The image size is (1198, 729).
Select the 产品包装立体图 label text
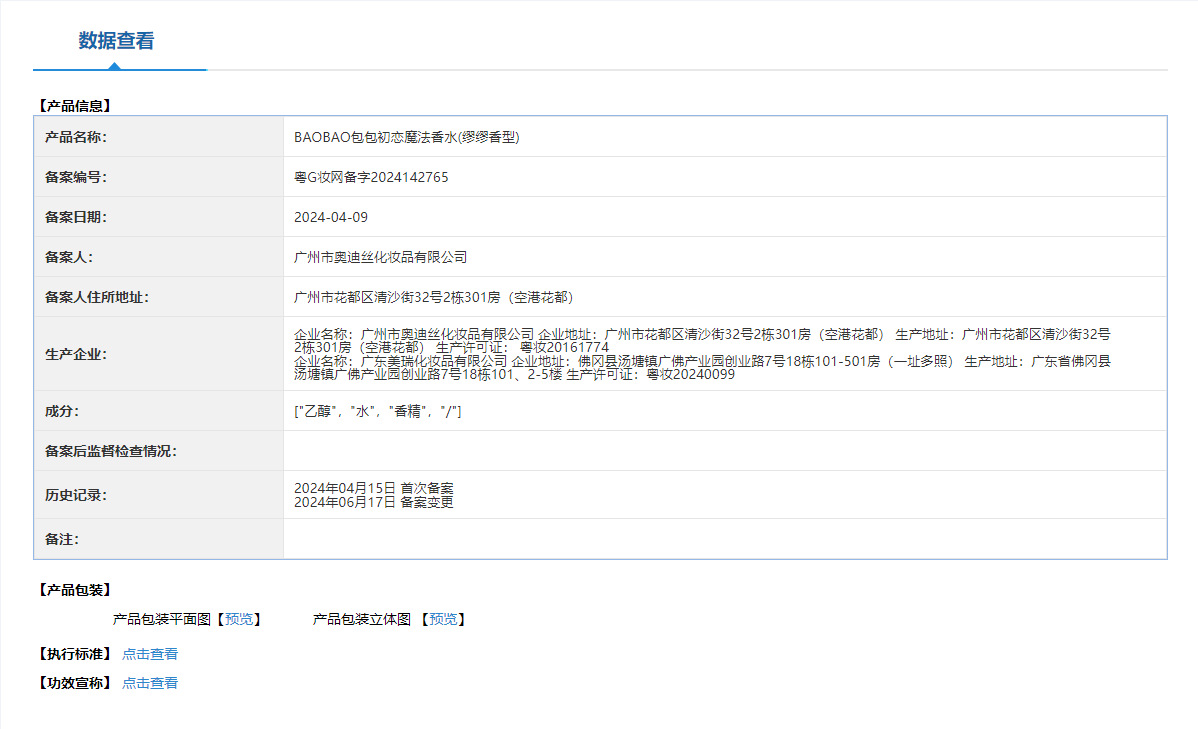coord(361,619)
